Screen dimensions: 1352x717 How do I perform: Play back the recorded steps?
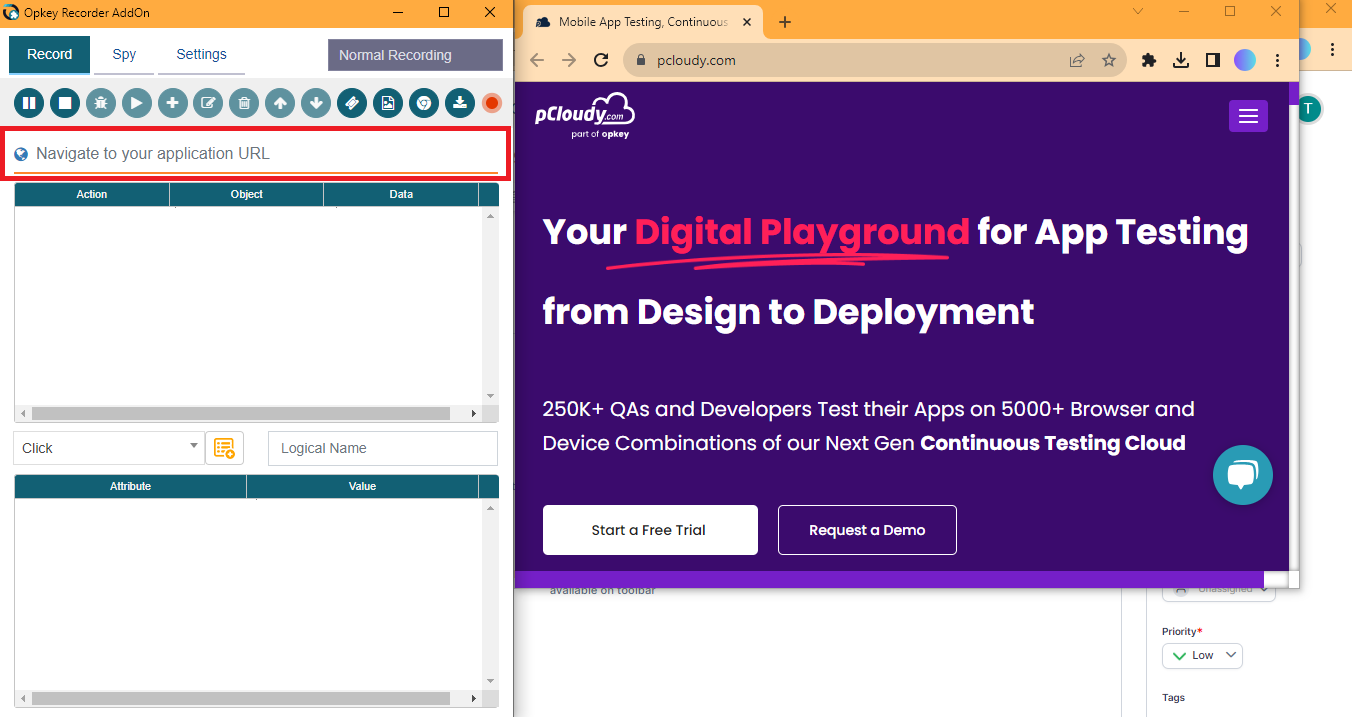137,102
